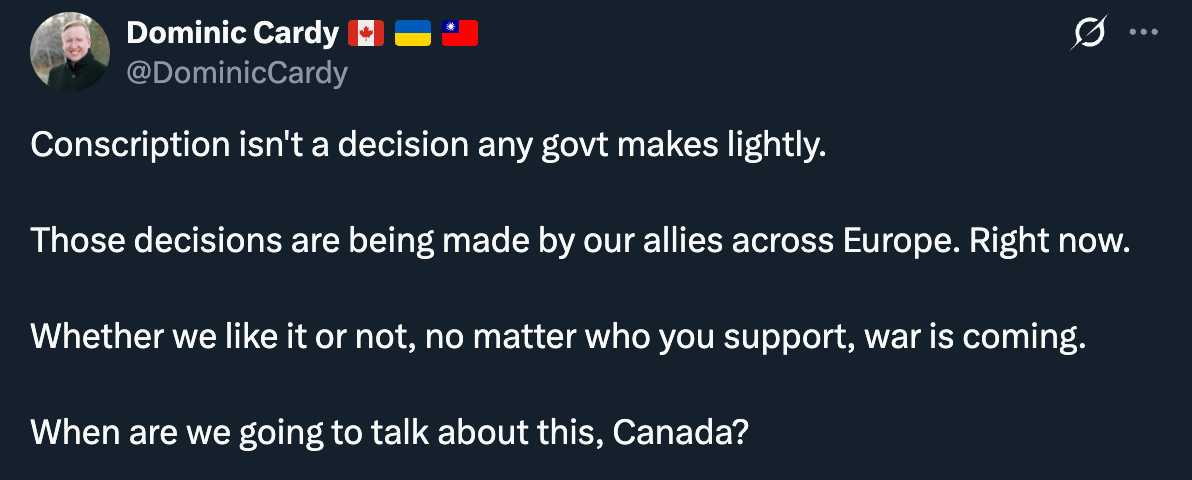Open the three-dot More options menu
The height and width of the screenshot is (480, 1192).
[1142, 33]
